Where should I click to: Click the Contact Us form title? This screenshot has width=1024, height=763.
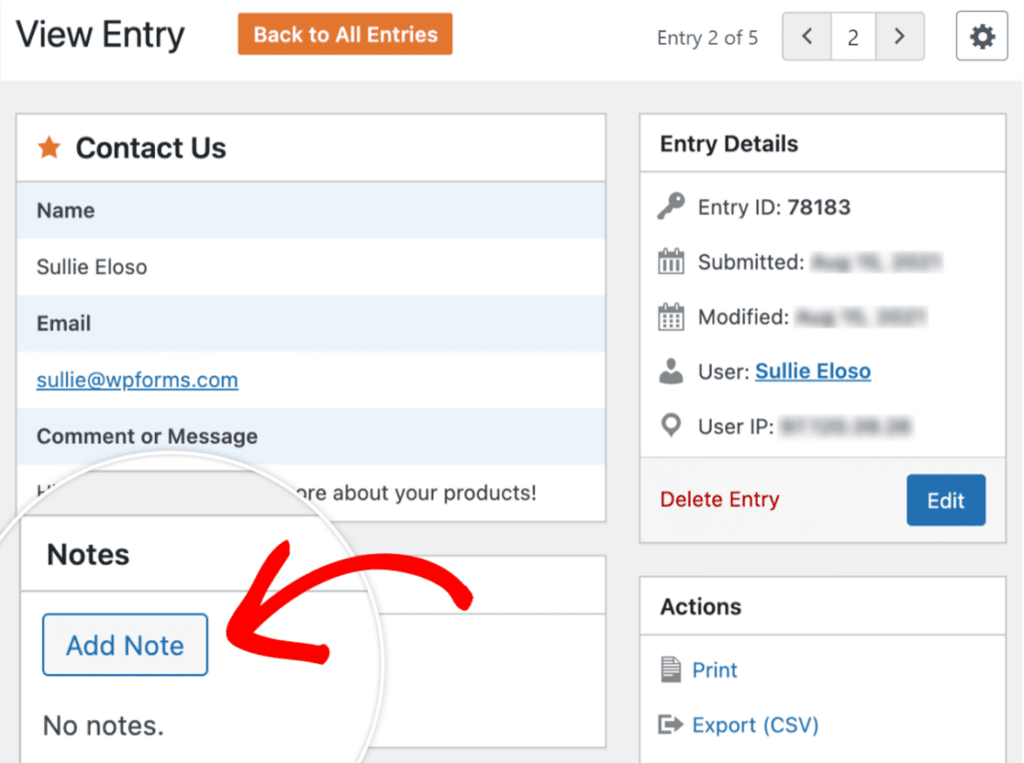click(151, 148)
